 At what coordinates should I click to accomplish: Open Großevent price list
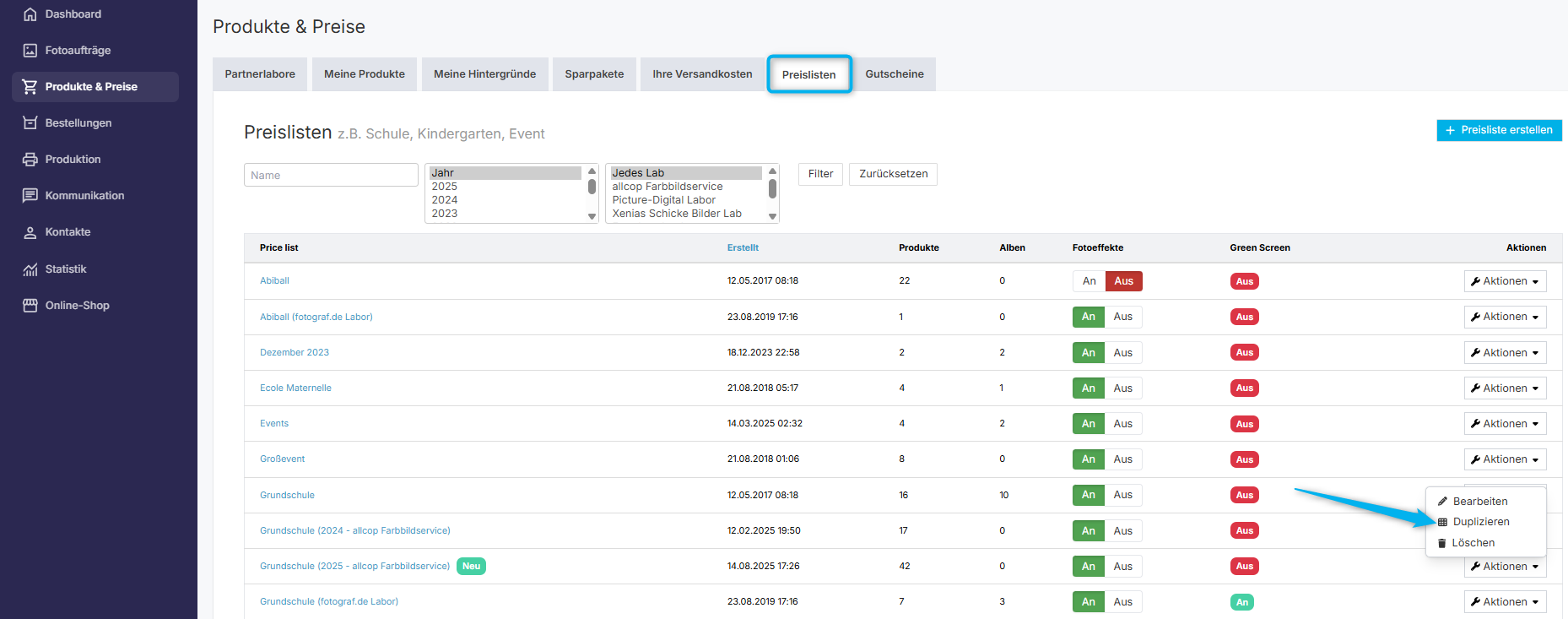tap(282, 459)
